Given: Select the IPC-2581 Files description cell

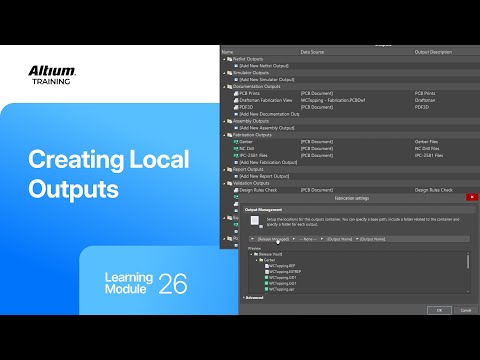Looking at the screenshot, I should pyautogui.click(x=429, y=156).
